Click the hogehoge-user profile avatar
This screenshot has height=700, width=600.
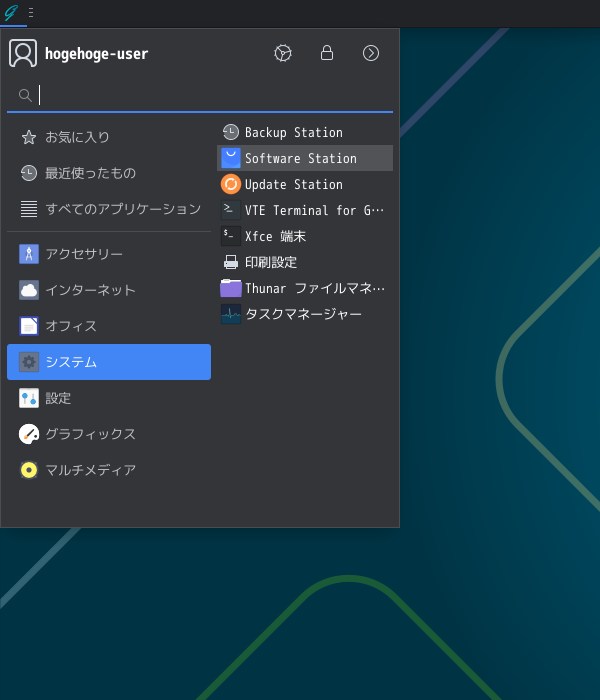[x=23, y=53]
